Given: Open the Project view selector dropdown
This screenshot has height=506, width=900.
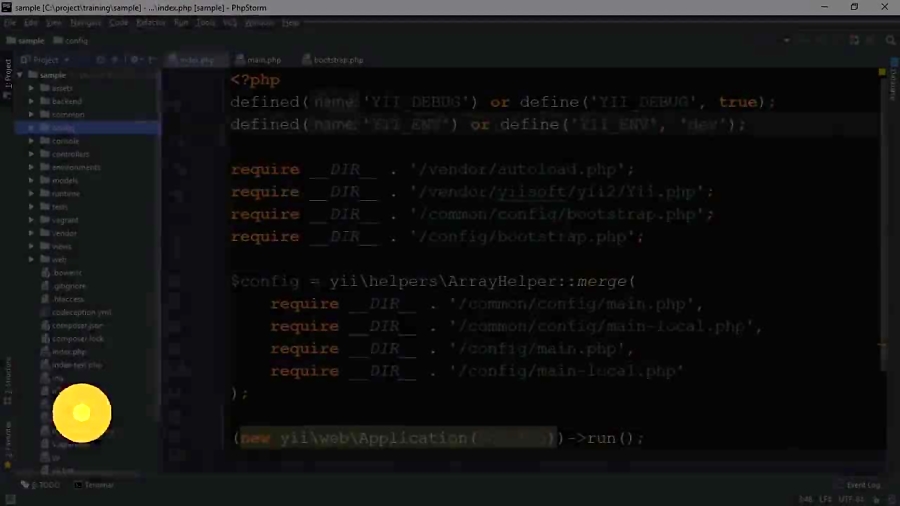Looking at the screenshot, I should click(x=45, y=60).
